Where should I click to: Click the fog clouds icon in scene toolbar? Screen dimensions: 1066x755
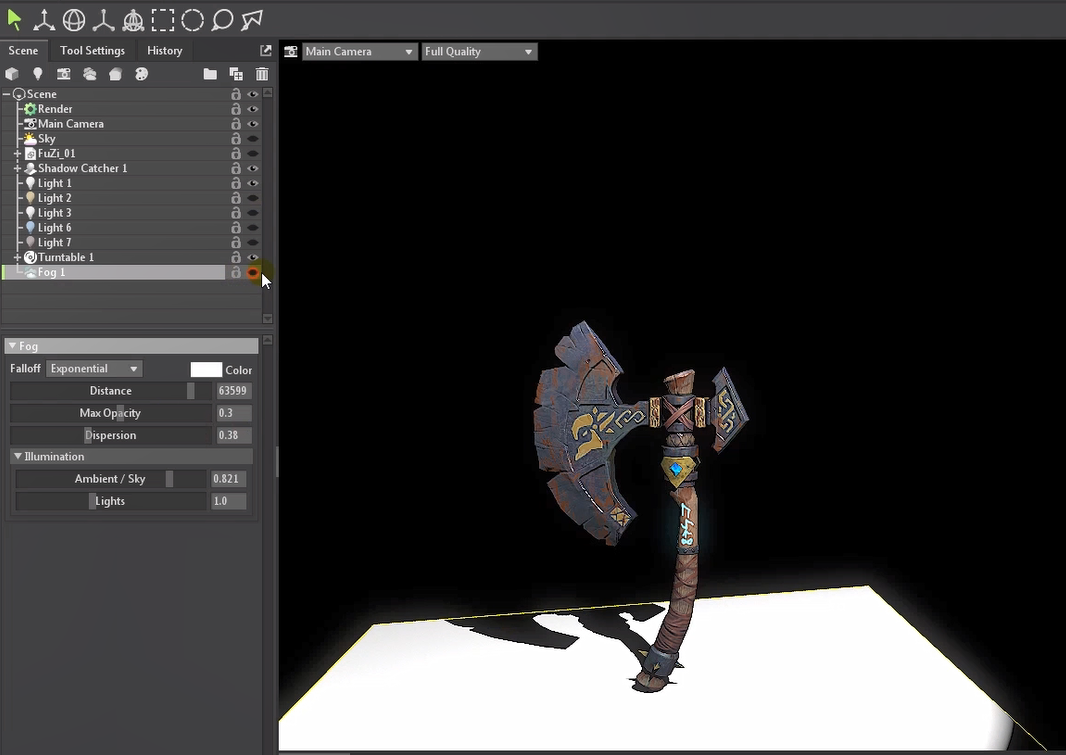point(90,74)
